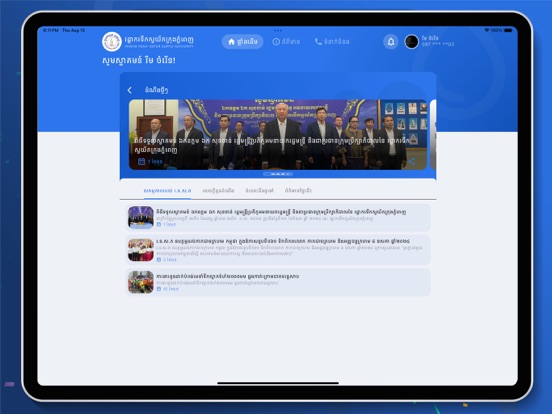The height and width of the screenshot is (414, 552).
Task: Tap the battery indicator in the status bar
Action: (x=508, y=30)
